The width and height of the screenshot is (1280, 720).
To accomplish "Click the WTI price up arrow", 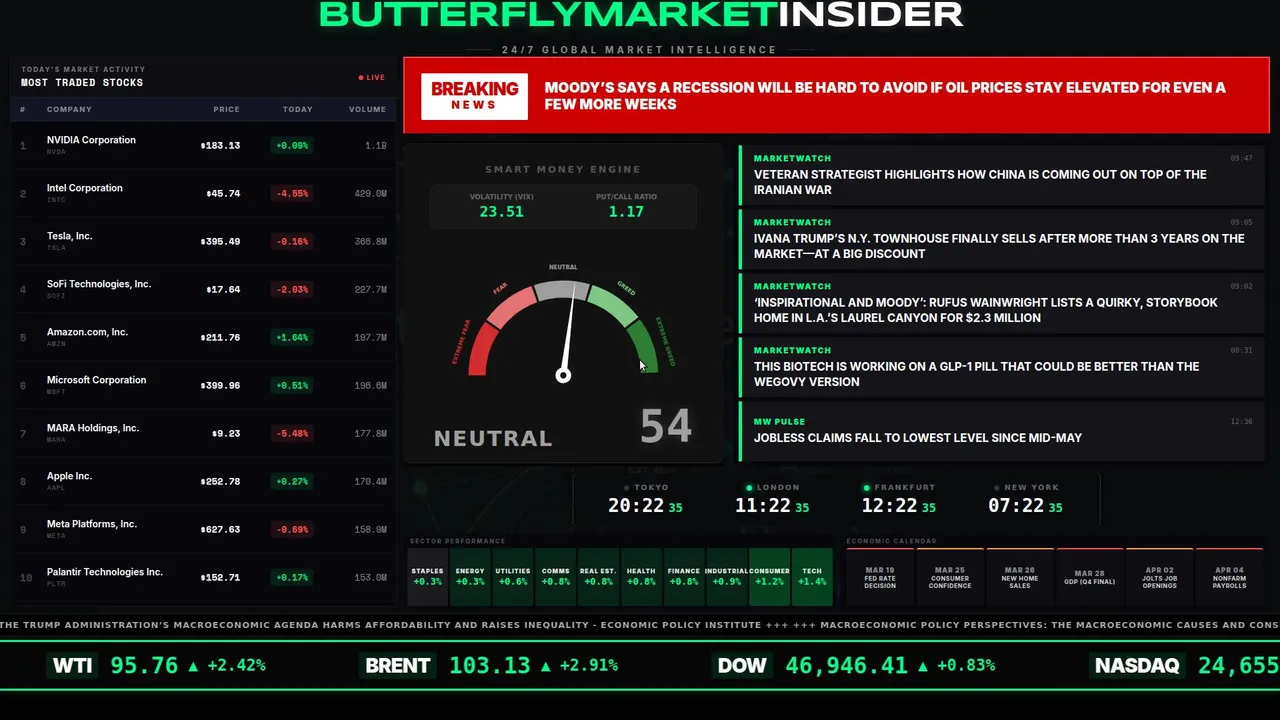I will (193, 666).
